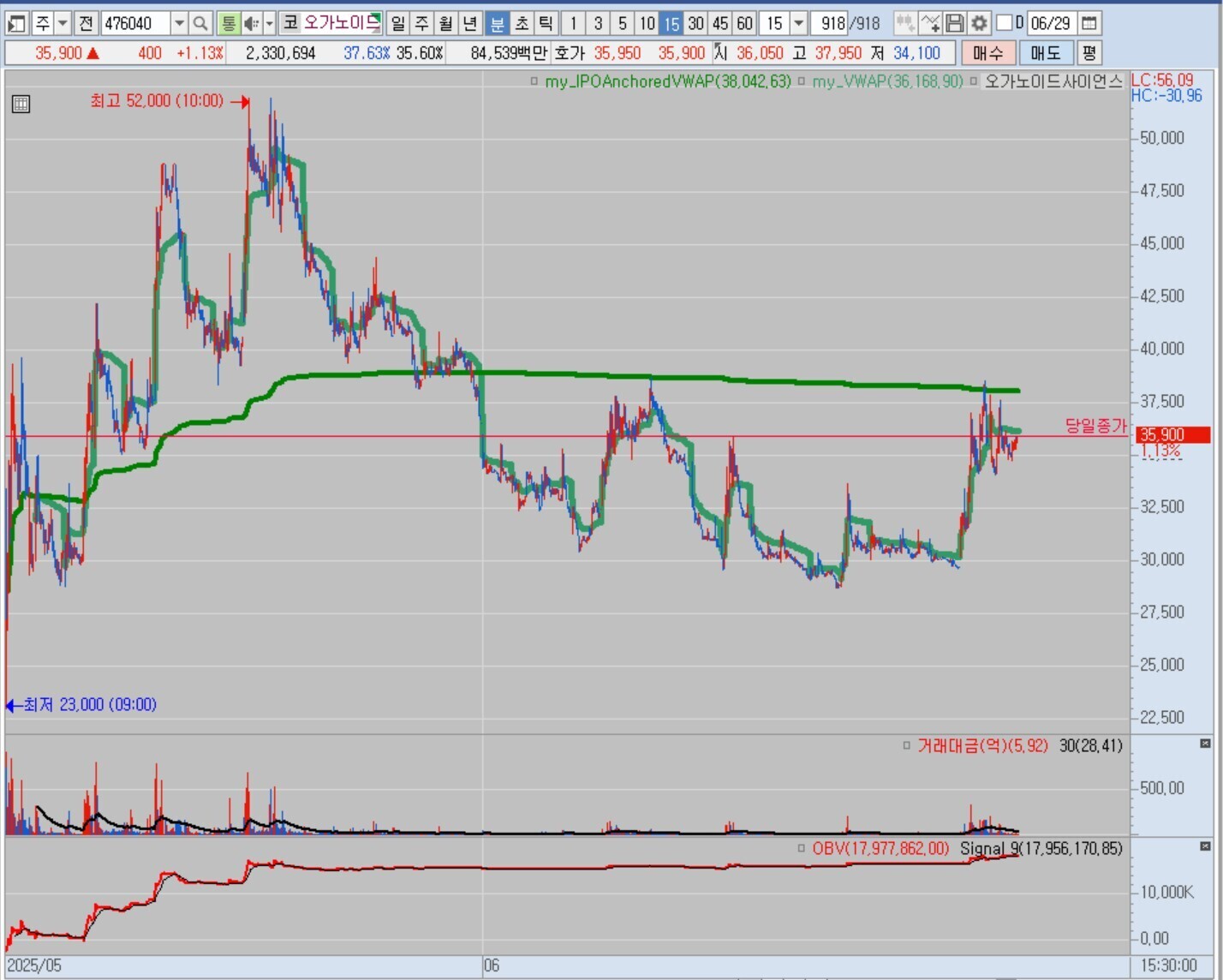Click the date field showing 06/29
This screenshot has height=980, width=1223.
[x=1051, y=23]
